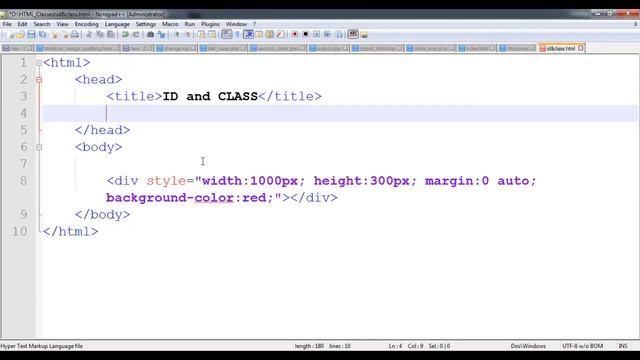Toggle the Word Wrap toolbar button
The width and height of the screenshot is (640, 360).
[227, 35]
